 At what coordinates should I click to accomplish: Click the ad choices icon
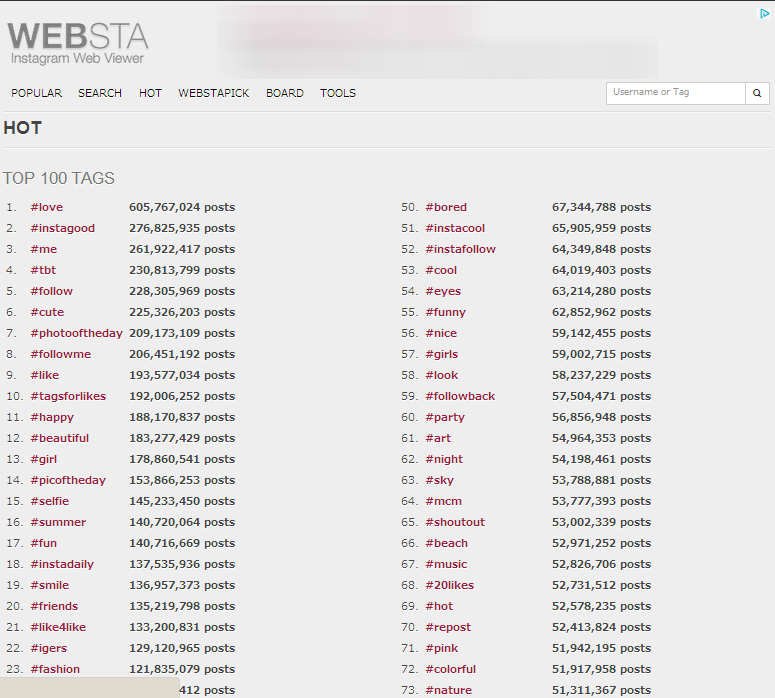click(x=763, y=14)
